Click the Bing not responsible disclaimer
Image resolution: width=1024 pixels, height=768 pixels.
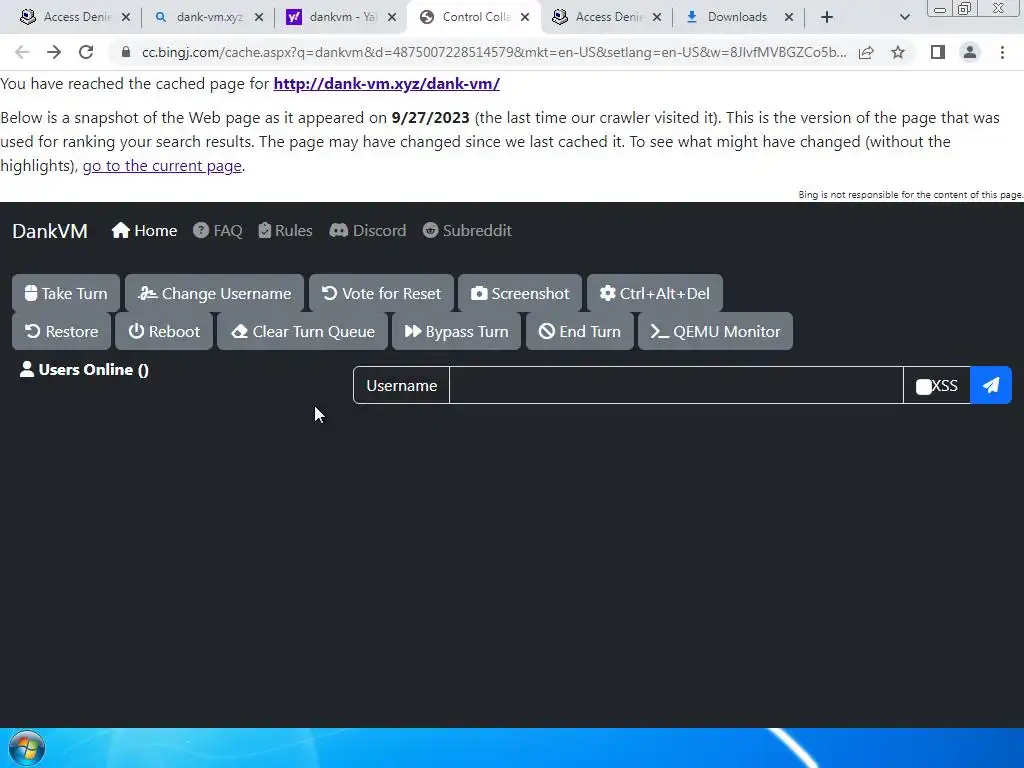coord(910,195)
